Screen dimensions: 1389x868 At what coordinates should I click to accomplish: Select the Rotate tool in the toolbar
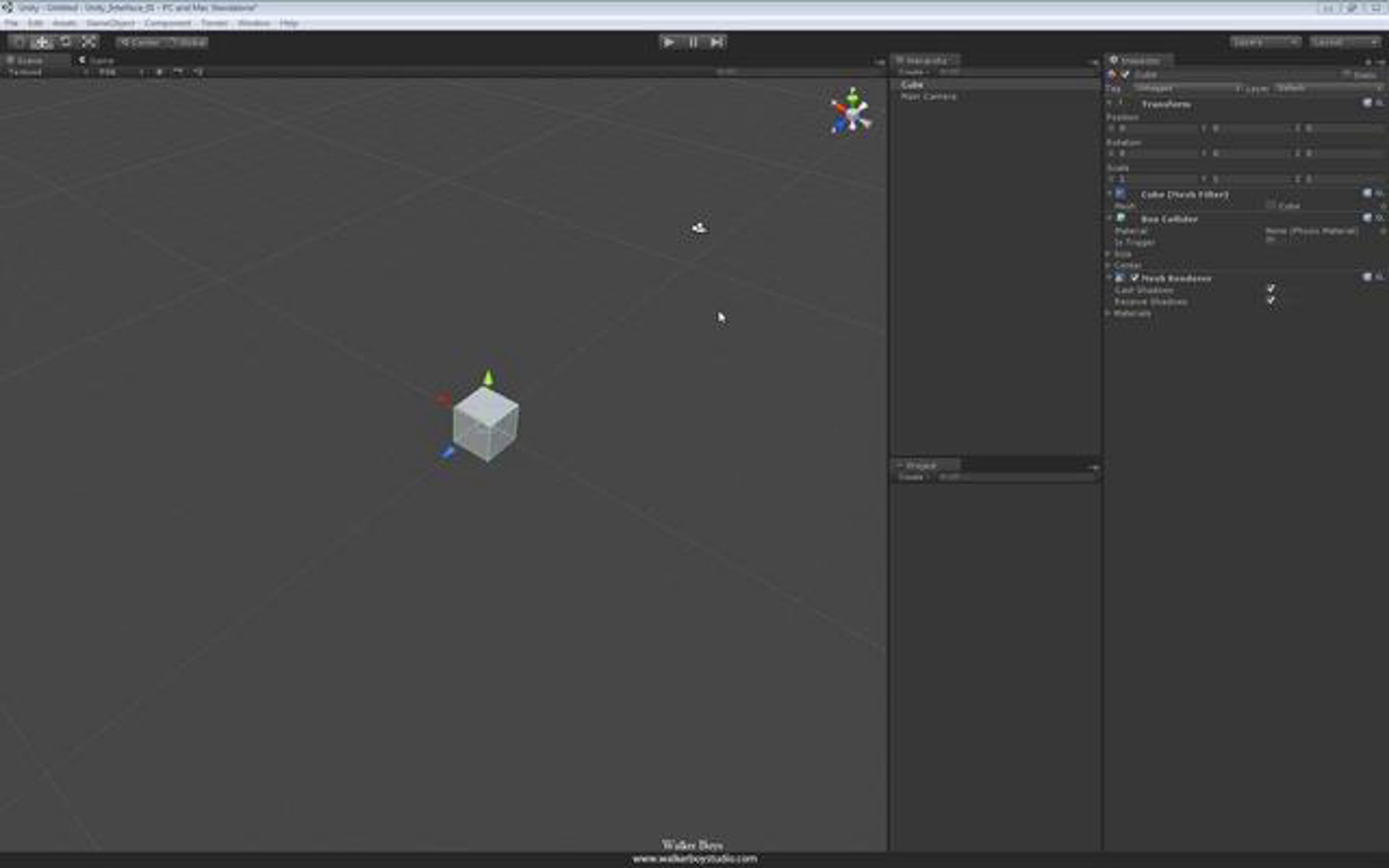65,42
